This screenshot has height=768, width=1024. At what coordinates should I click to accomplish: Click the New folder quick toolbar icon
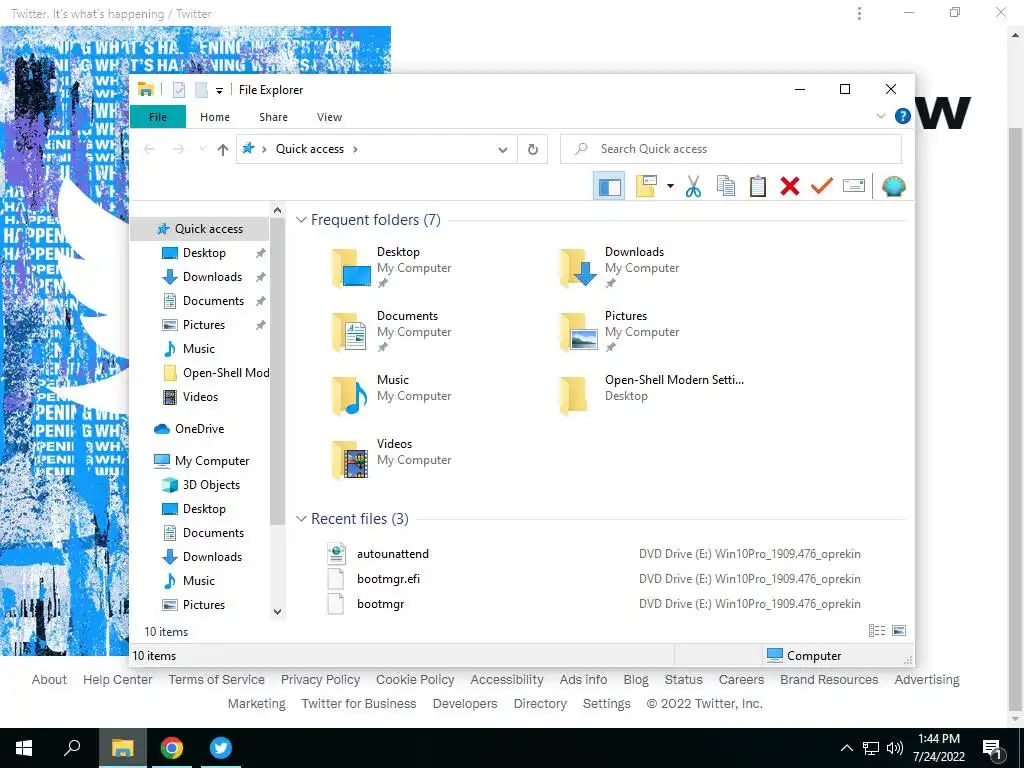(202, 90)
